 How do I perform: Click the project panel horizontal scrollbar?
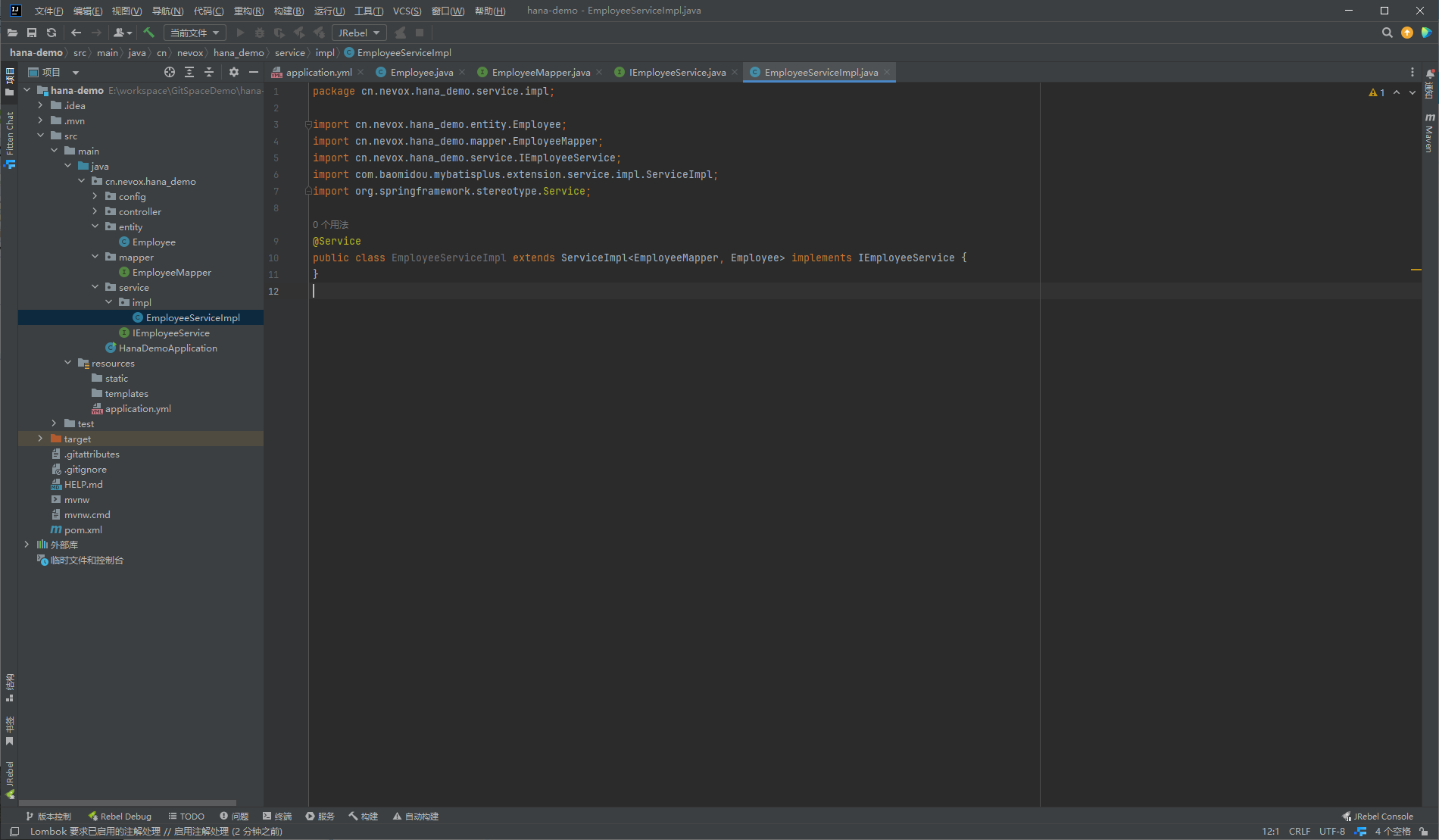(128, 803)
